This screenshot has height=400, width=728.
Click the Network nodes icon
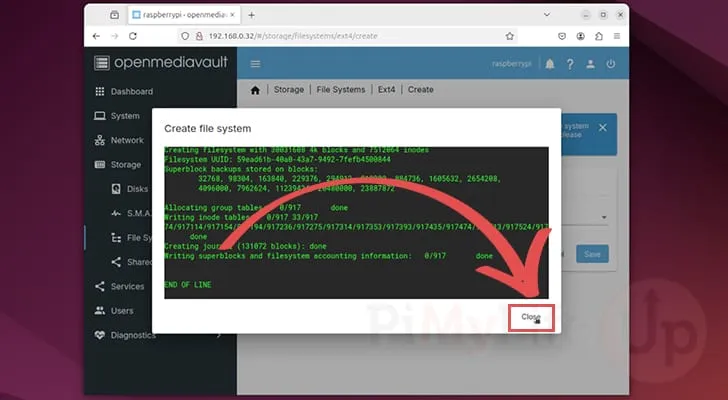[99, 140]
